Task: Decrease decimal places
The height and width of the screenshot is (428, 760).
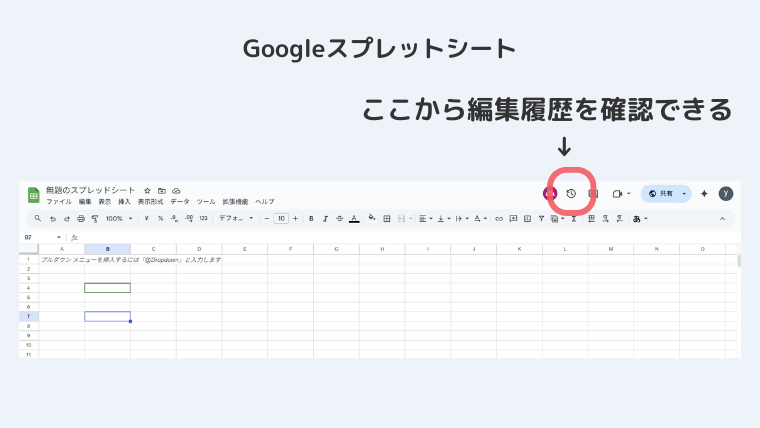Action: tap(174, 219)
